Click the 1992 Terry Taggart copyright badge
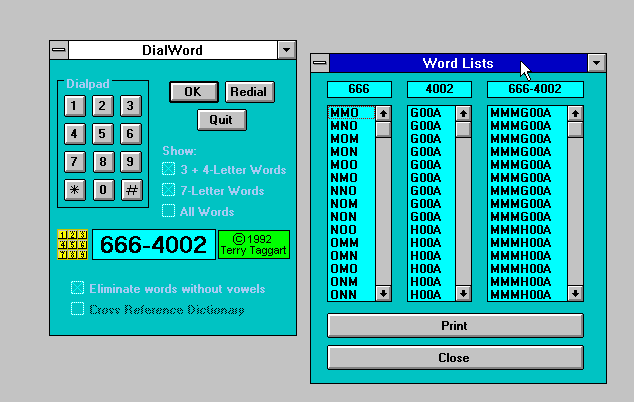Image resolution: width=634 pixels, height=402 pixels. coord(254,244)
